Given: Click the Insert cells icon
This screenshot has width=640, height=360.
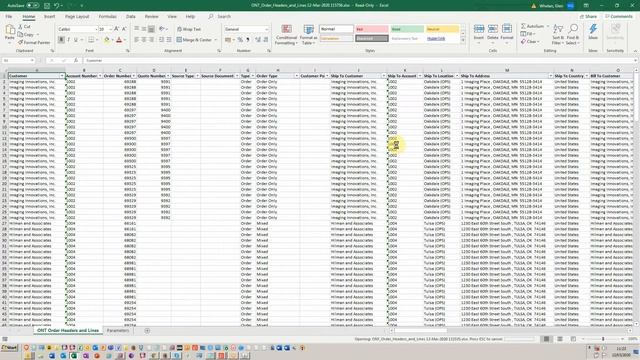Looking at the screenshot, I should pos(479,29).
